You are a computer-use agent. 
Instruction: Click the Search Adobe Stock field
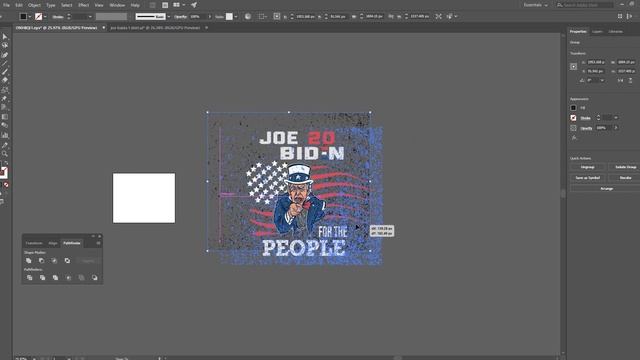(x=585, y=5)
